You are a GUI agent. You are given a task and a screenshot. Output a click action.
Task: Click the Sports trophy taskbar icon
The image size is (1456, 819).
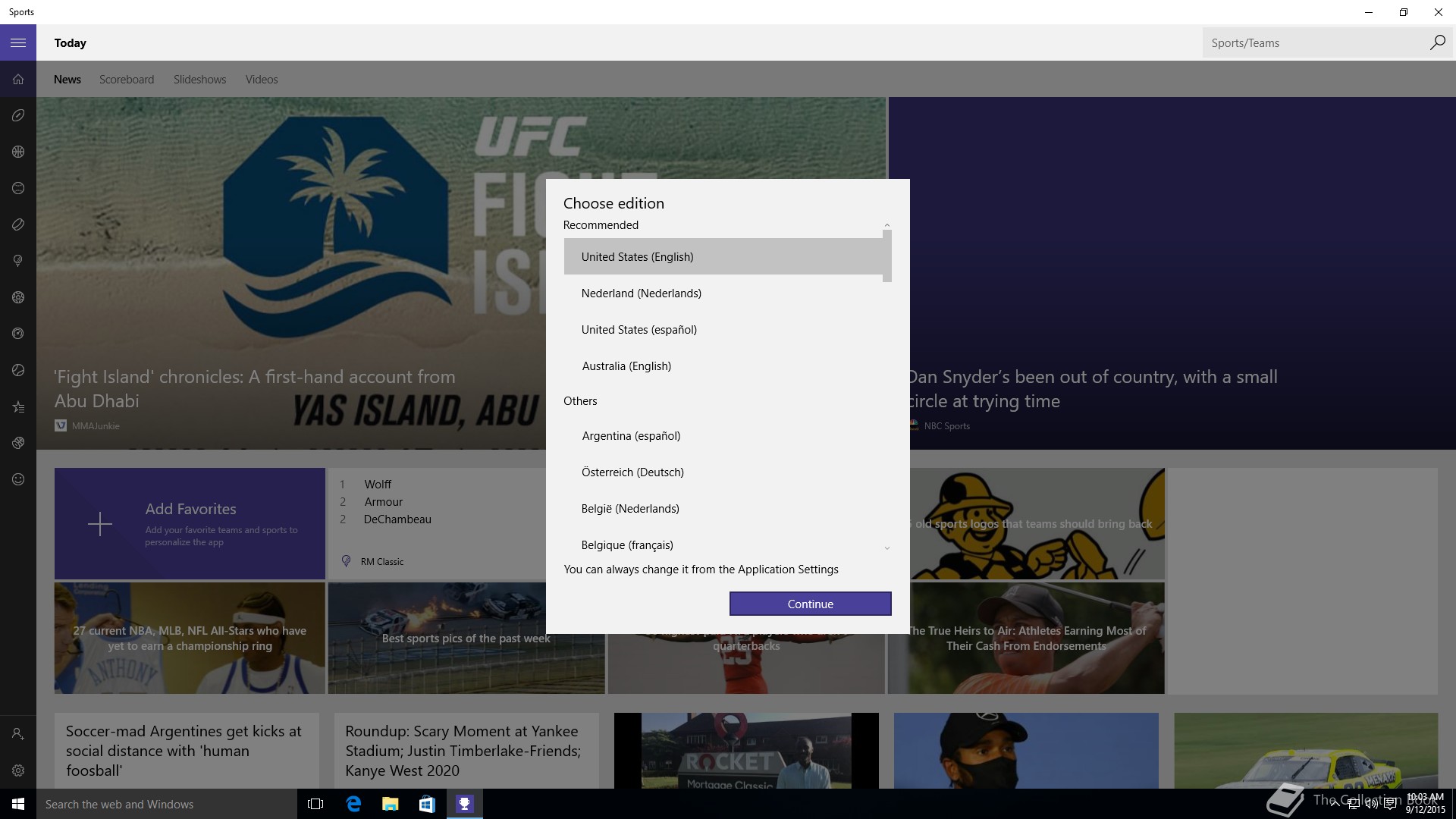click(464, 804)
